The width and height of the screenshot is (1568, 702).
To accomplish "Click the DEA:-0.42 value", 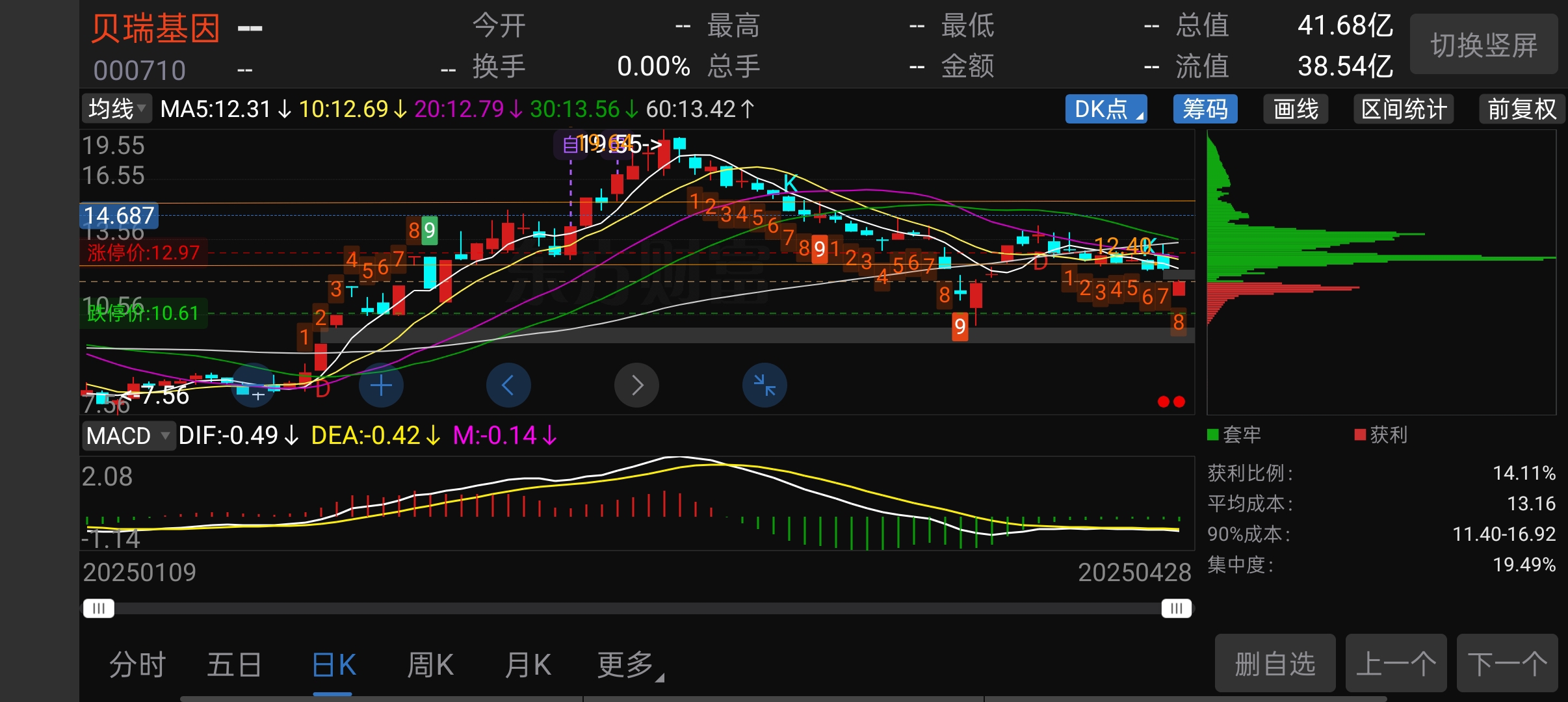I will coord(376,435).
